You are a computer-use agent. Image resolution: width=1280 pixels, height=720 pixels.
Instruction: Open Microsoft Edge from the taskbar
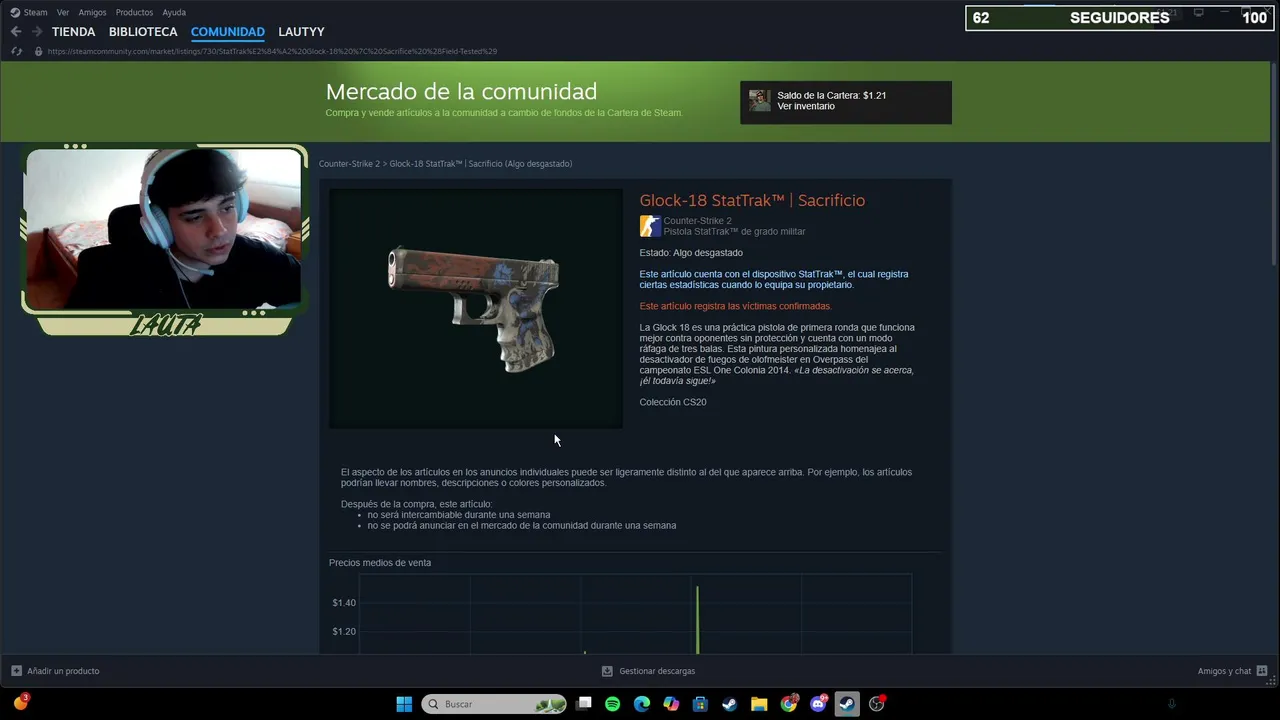pos(642,704)
